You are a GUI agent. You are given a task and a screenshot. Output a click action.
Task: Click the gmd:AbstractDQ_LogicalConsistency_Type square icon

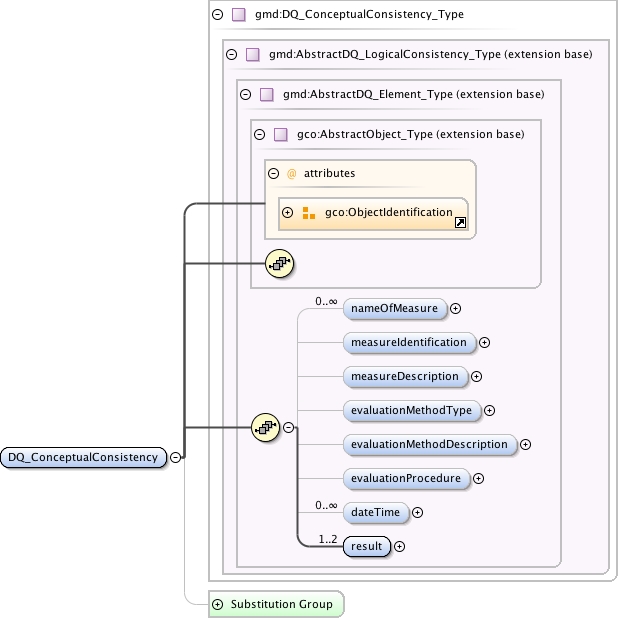pyautogui.click(x=253, y=54)
